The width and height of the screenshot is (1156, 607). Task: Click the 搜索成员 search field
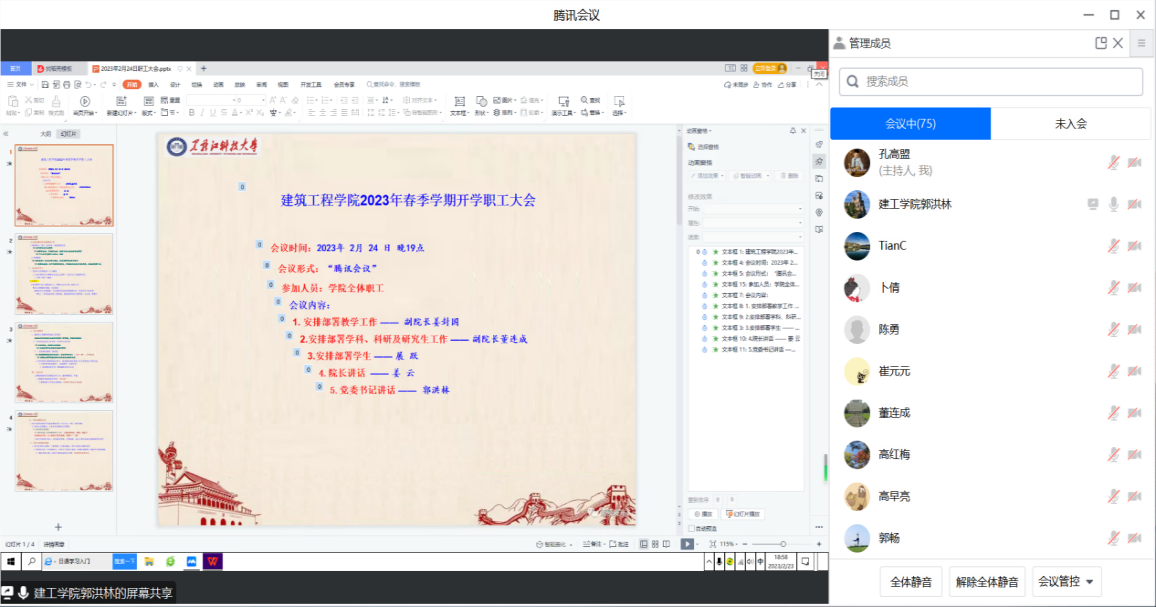[990, 81]
